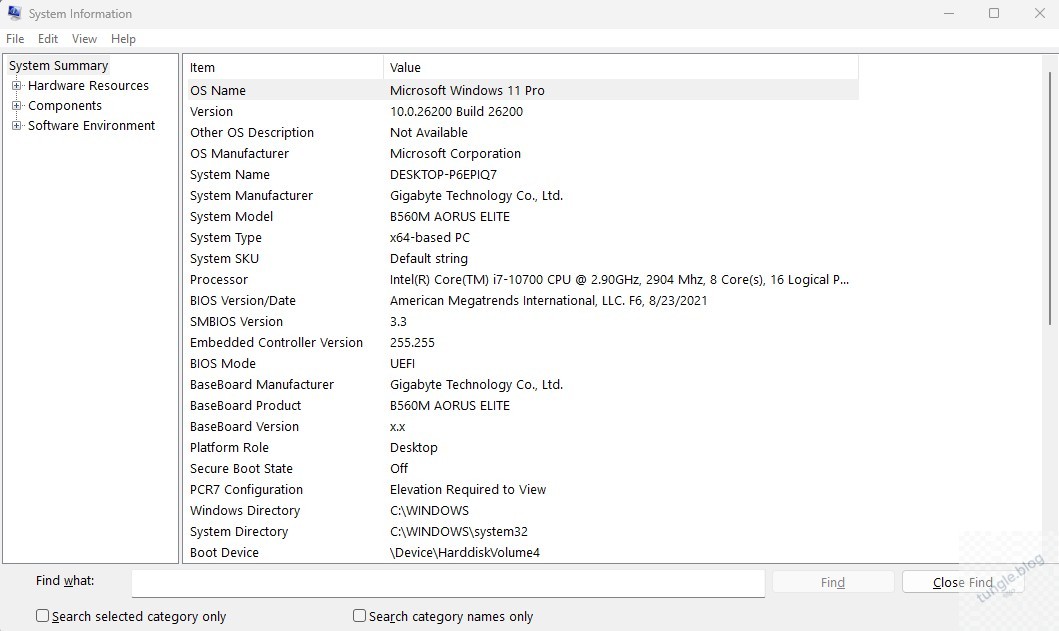
Task: Click the Close Find button
Action: (x=962, y=582)
